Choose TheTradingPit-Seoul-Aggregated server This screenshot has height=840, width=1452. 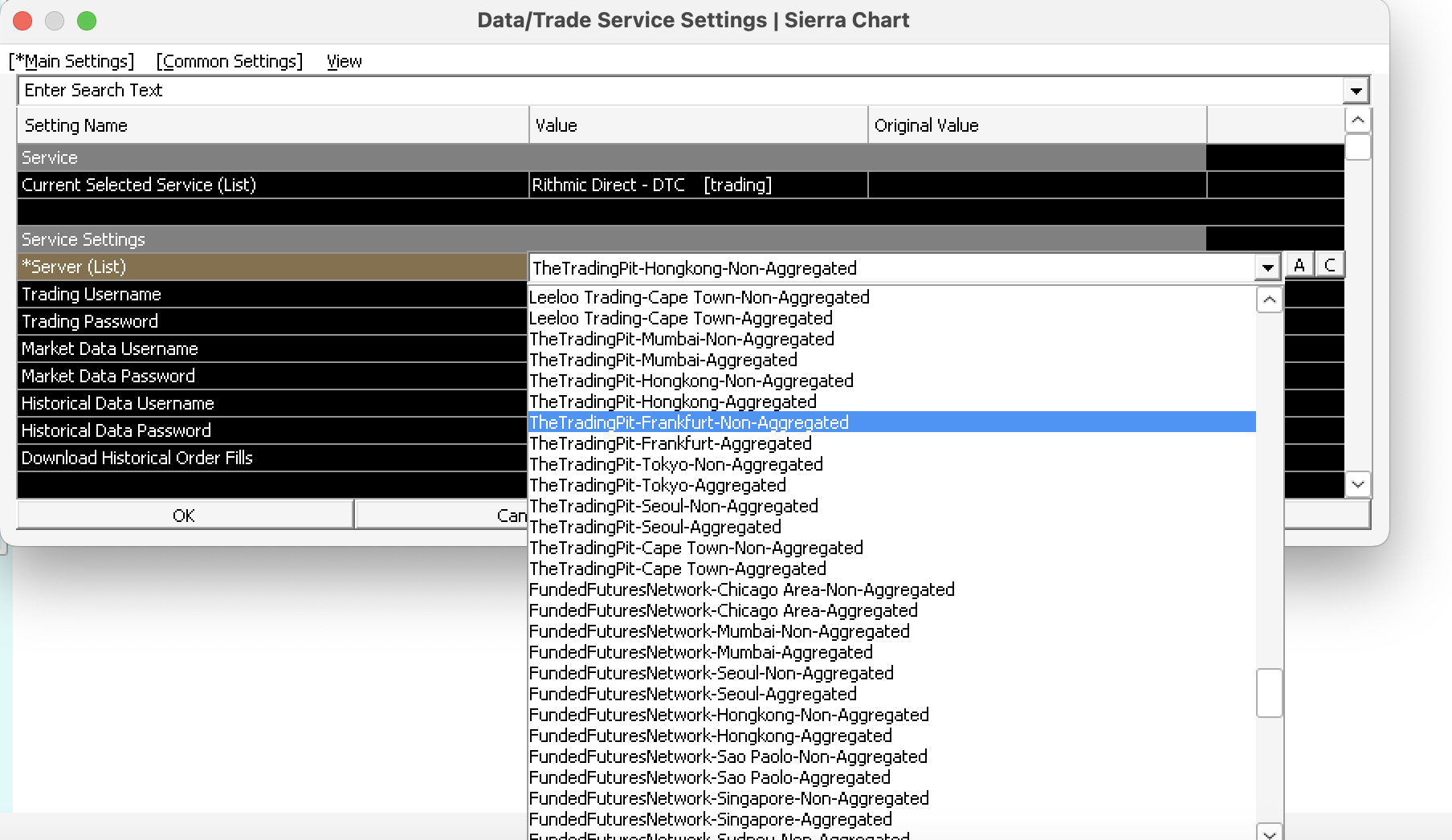click(891, 527)
